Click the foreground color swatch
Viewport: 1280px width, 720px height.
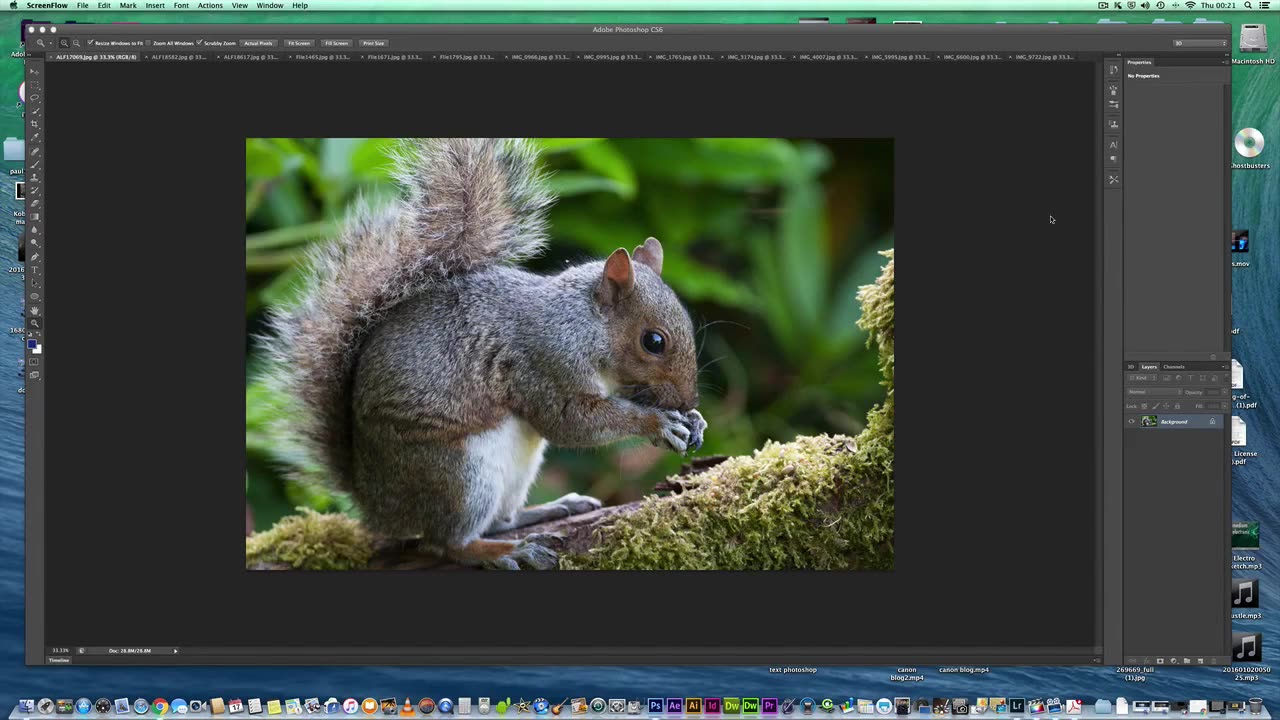click(31, 344)
